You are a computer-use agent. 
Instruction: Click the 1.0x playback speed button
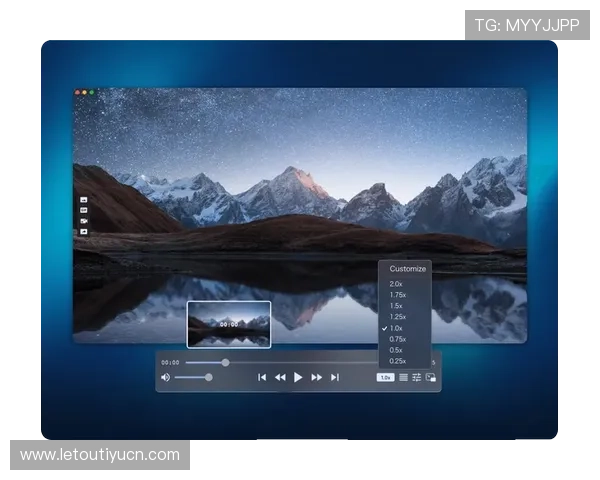385,377
